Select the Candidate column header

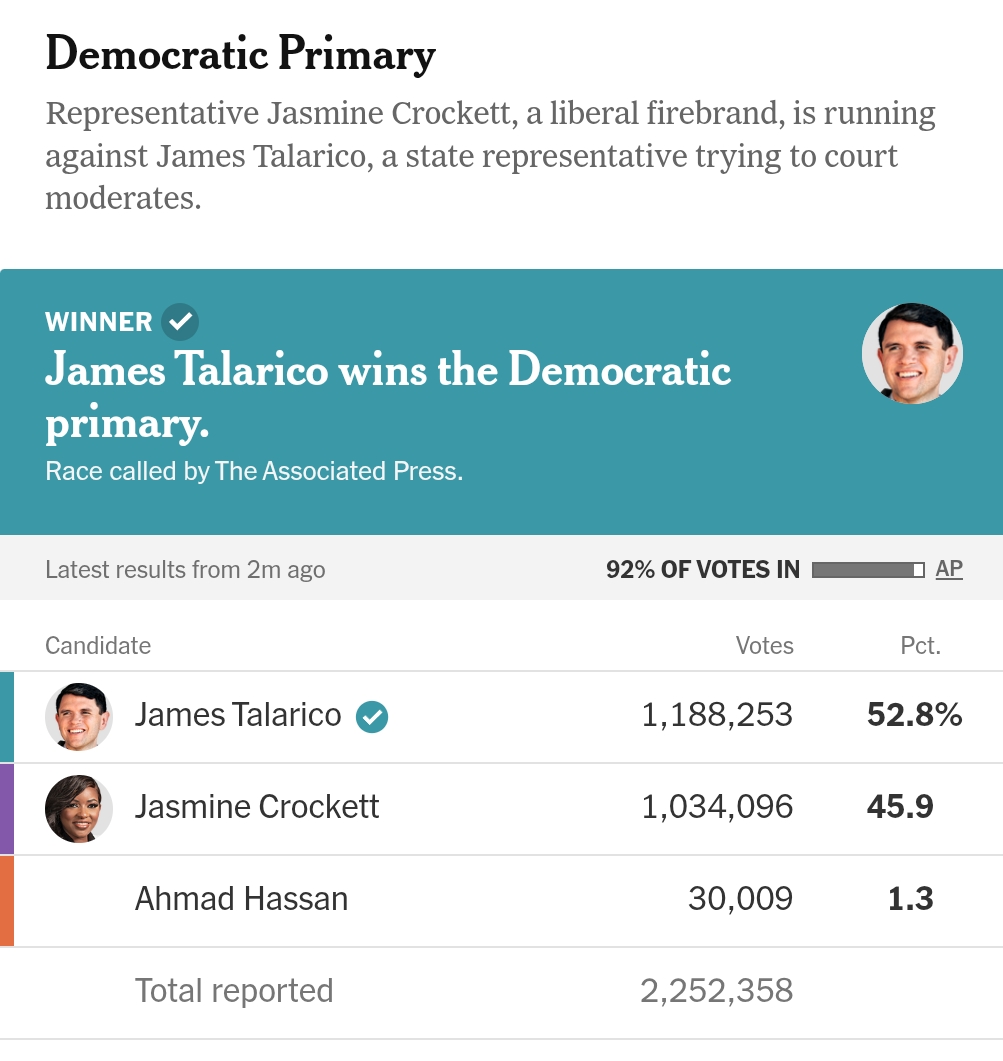click(98, 646)
